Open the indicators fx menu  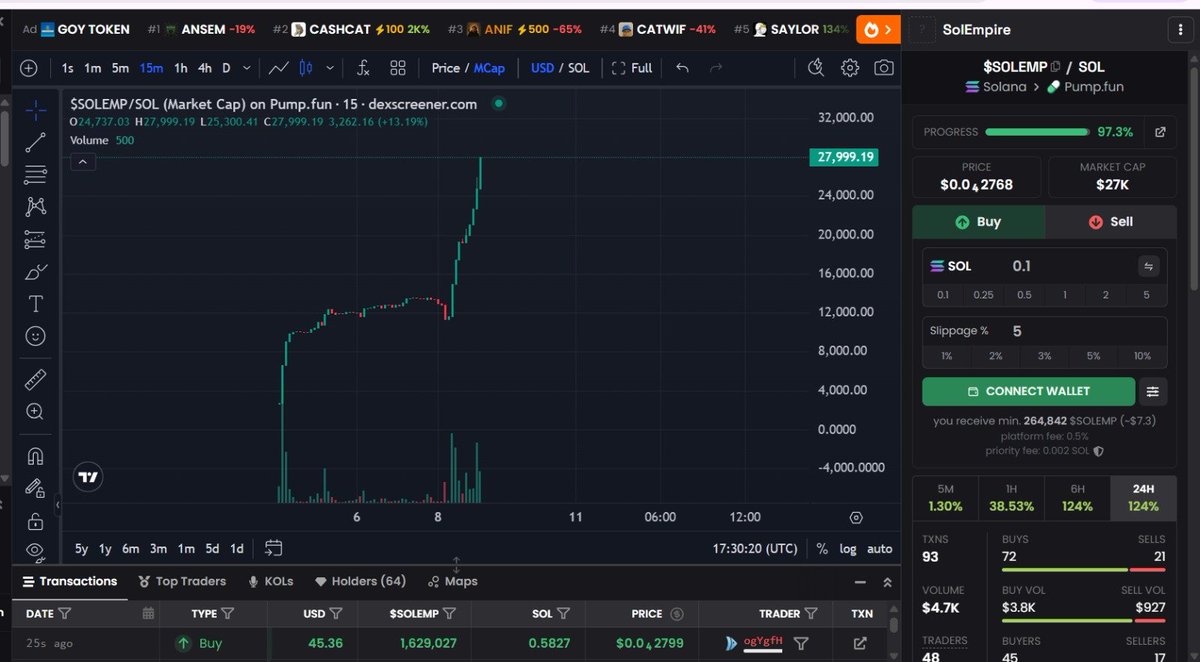(x=363, y=68)
